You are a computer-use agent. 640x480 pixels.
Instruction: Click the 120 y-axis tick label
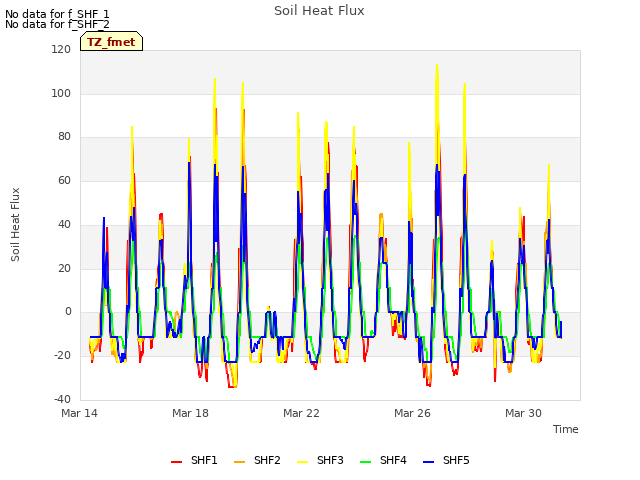point(61,49)
